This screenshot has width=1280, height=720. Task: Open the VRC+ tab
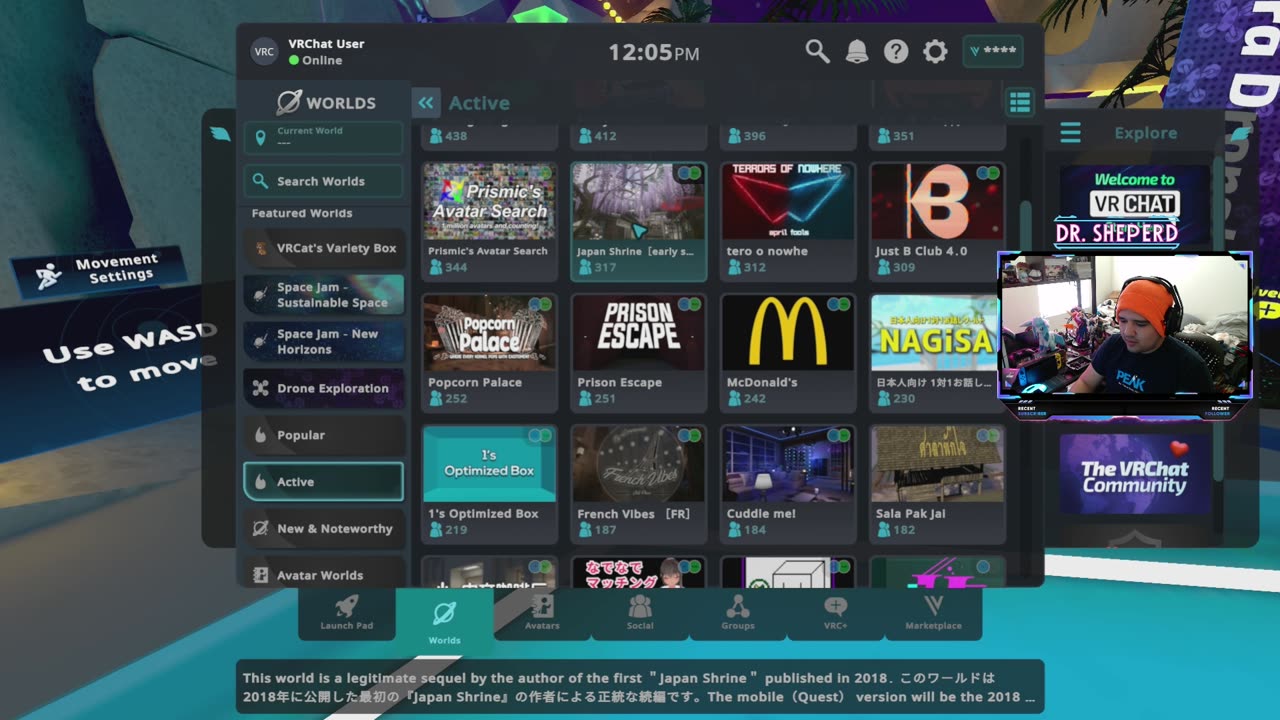(x=836, y=613)
